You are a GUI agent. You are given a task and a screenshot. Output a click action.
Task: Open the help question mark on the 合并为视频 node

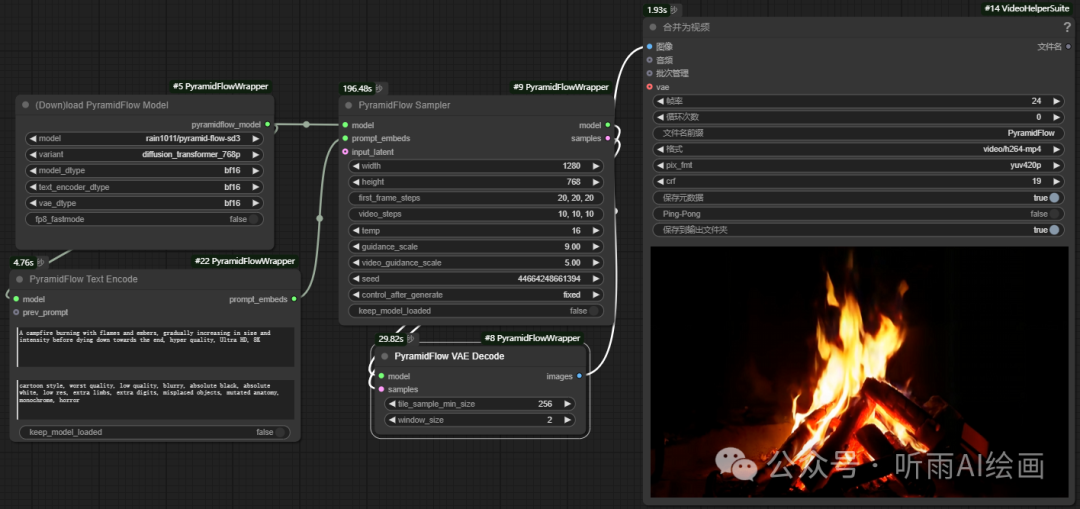click(x=1067, y=28)
